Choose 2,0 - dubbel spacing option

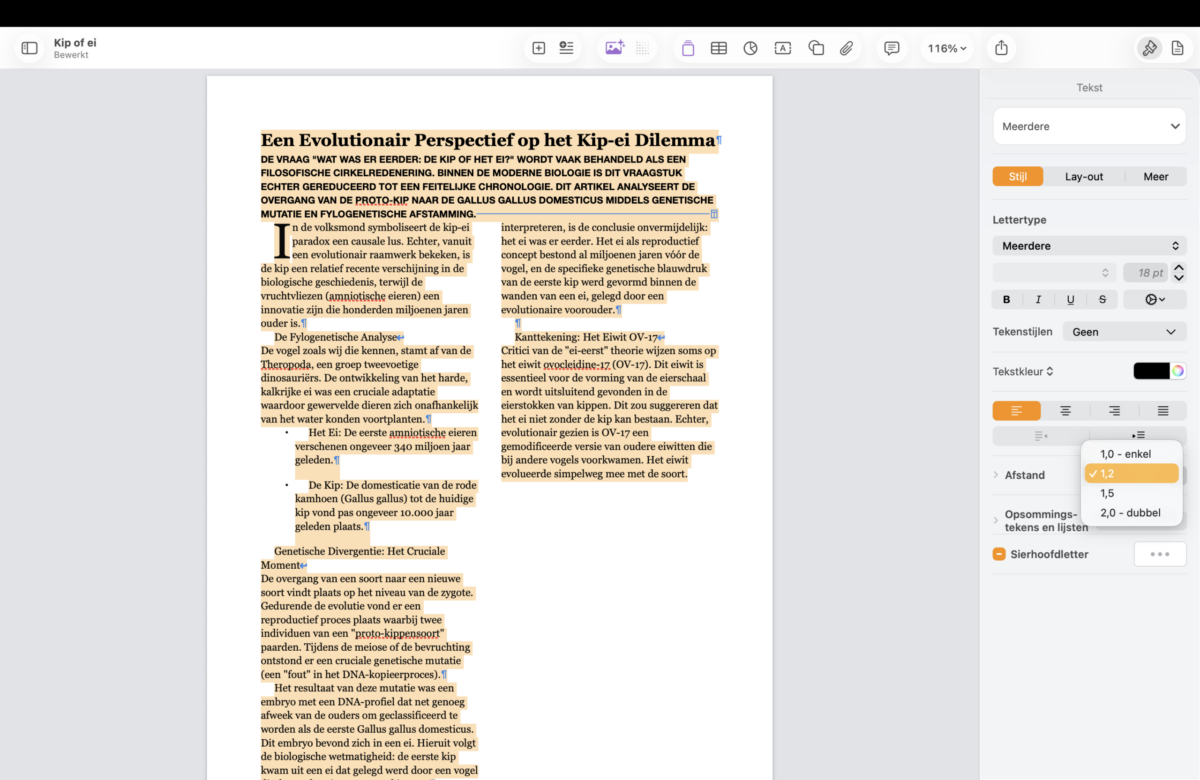[x=1130, y=513]
